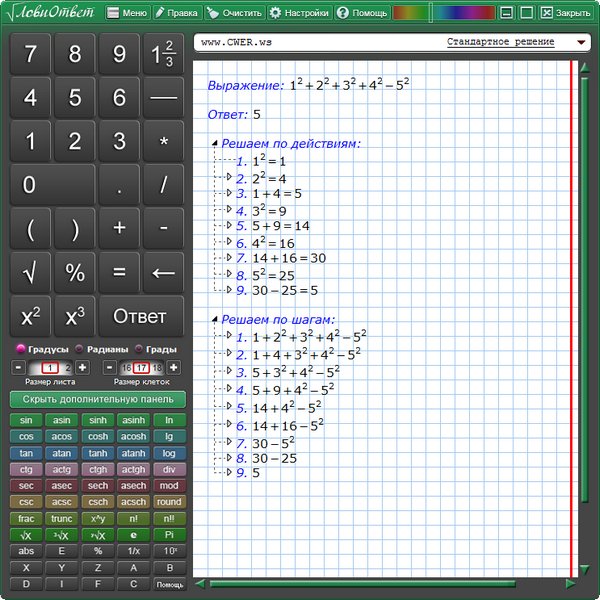This screenshot has height=600, width=600.
Task: Insert a mixed fraction with the 1⅔ key
Action: tap(163, 53)
